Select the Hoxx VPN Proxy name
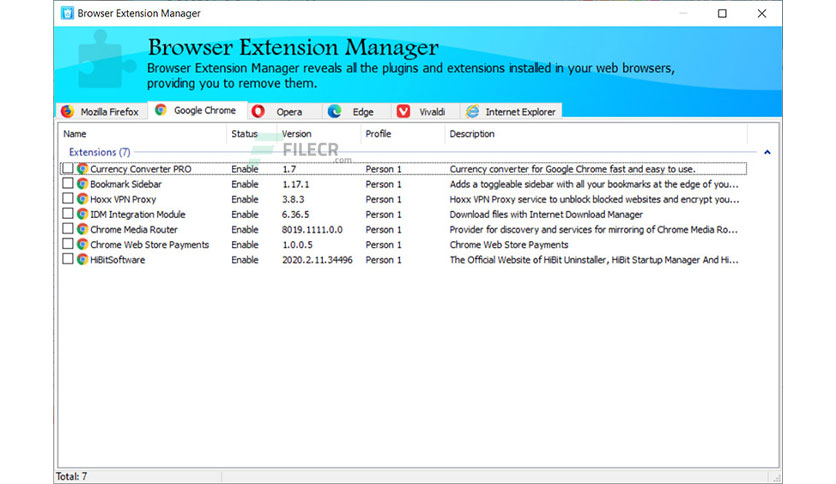The width and height of the screenshot is (836, 484). (x=123, y=199)
